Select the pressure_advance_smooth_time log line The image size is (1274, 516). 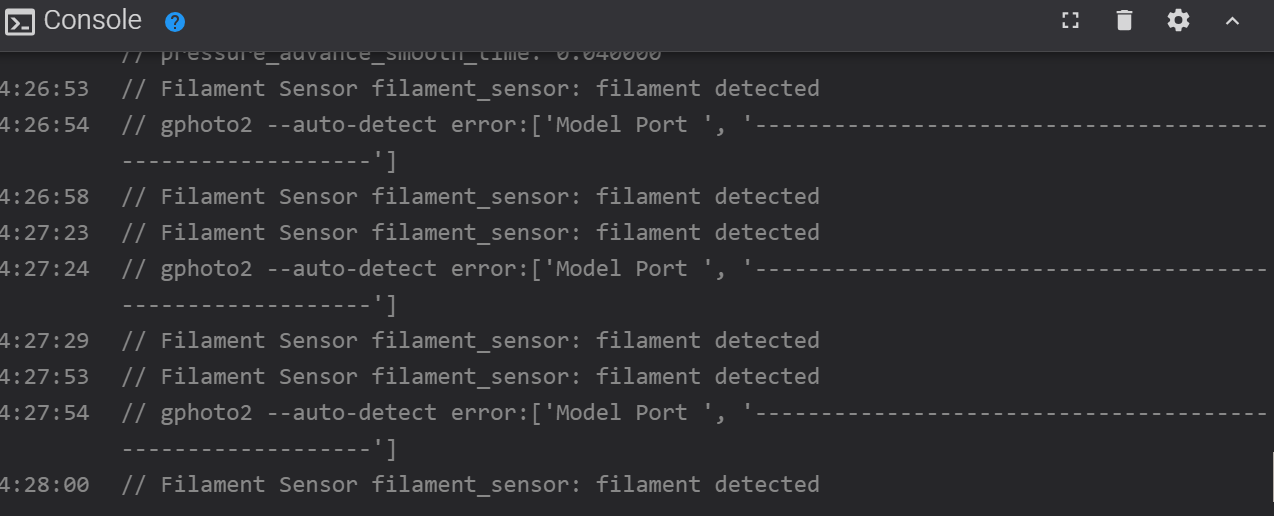[x=391, y=56]
